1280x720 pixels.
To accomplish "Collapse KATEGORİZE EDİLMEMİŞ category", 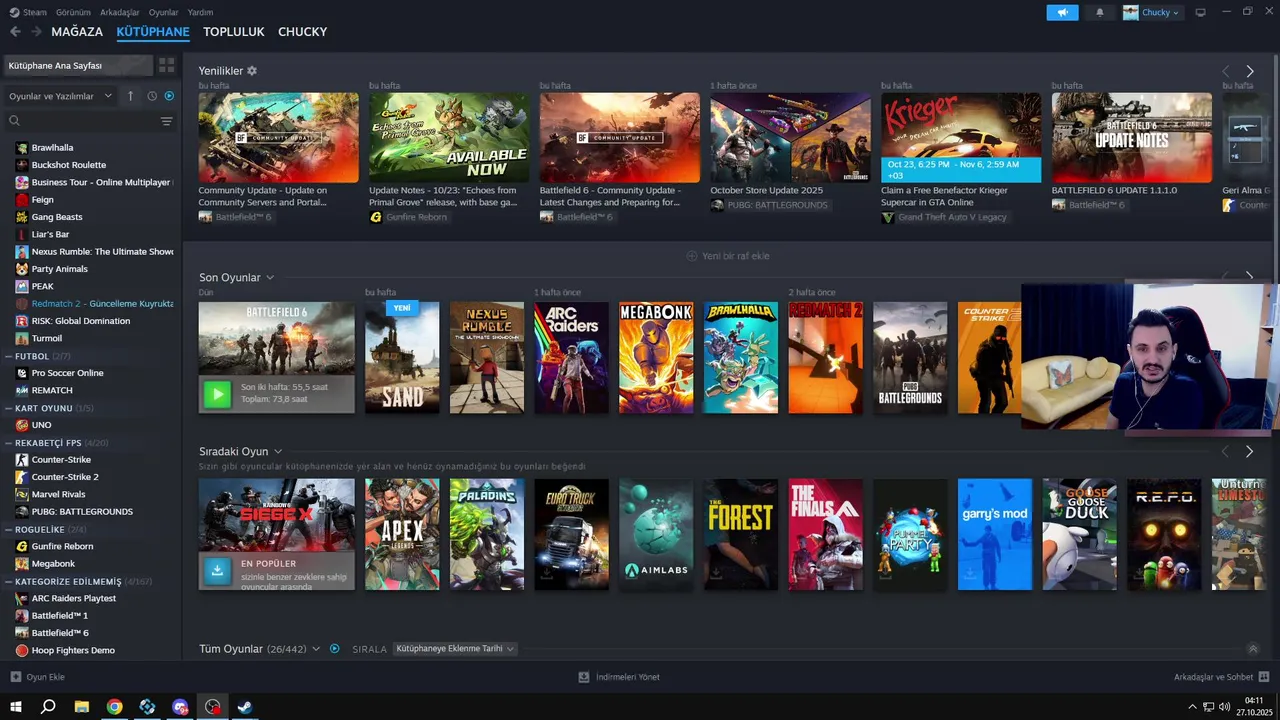I will pyautogui.click(x=7, y=581).
